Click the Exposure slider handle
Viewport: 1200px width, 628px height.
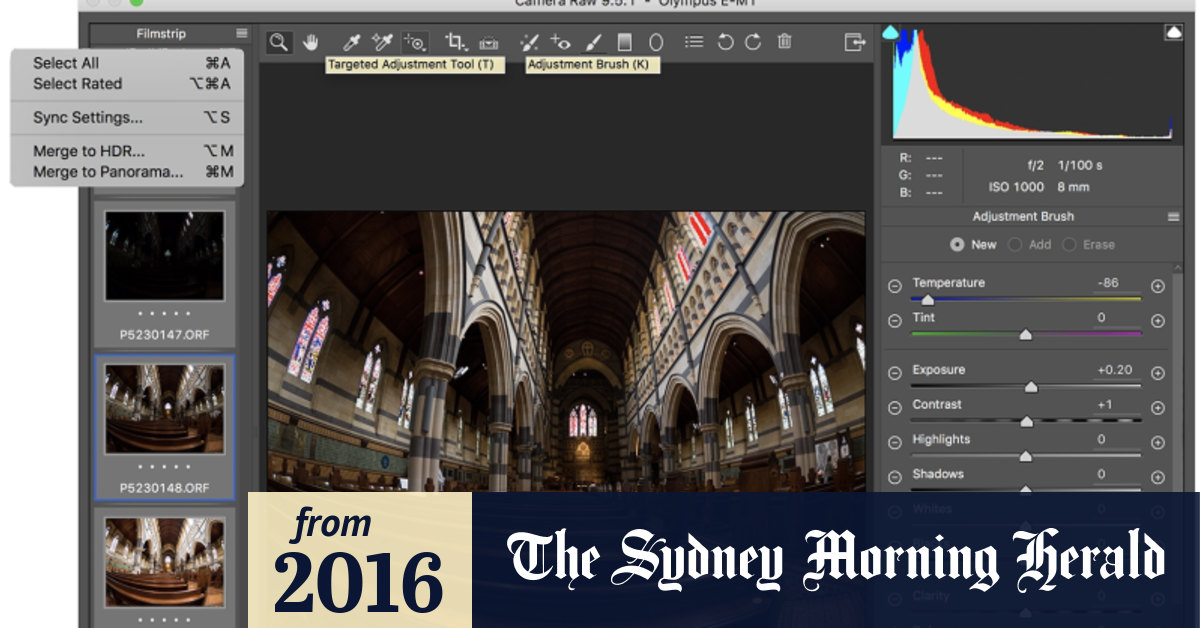1031,387
